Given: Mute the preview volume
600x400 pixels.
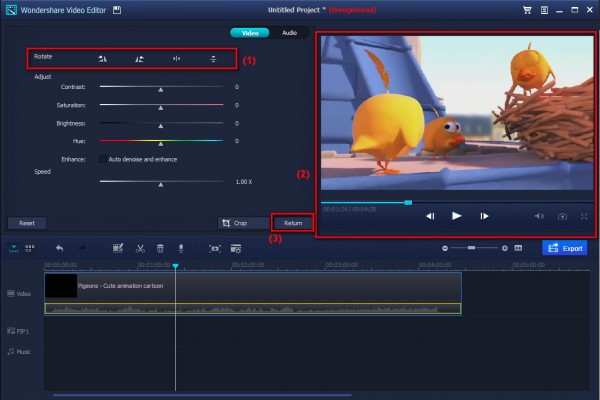Looking at the screenshot, I should coord(539,216).
